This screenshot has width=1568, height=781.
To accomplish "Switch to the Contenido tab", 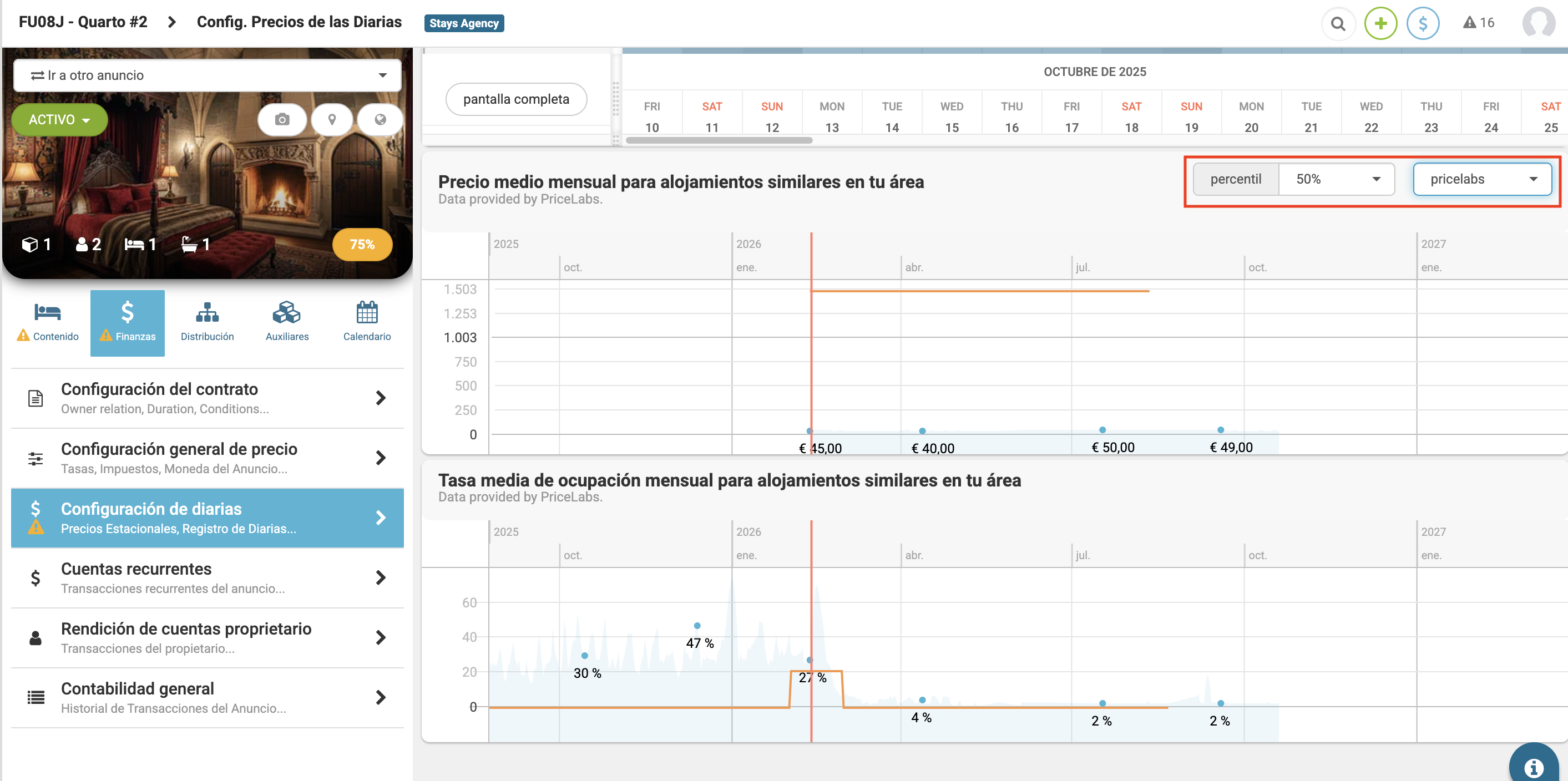I will (x=48, y=322).
